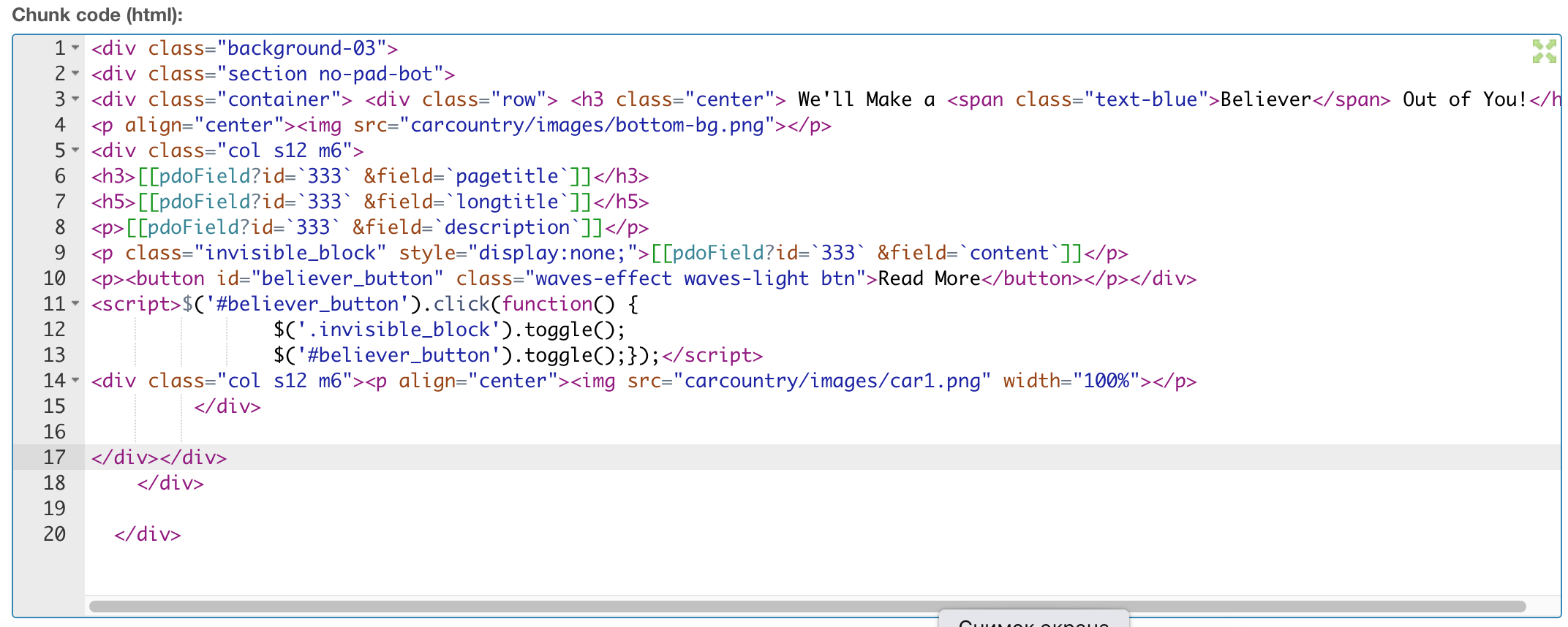
Task: Click the horizontal scrollbar of the editor
Action: click(x=807, y=606)
